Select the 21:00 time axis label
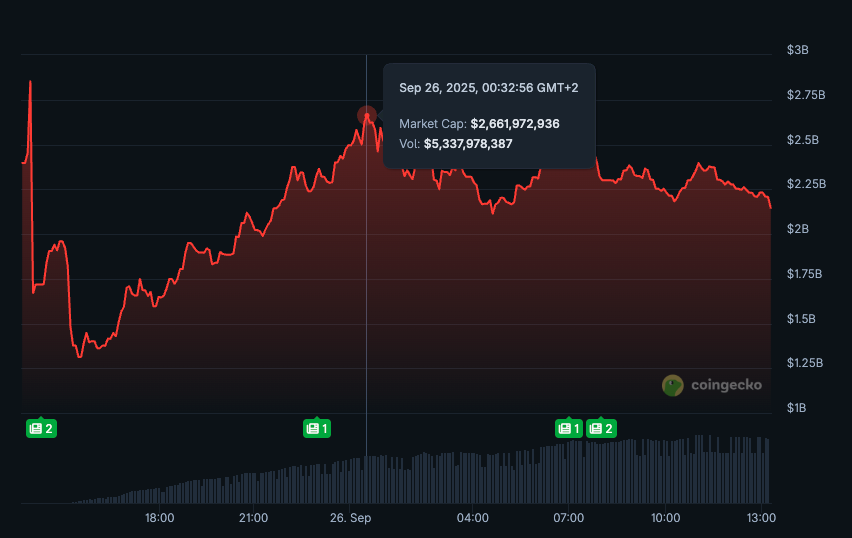Screen dimensions: 852x538 click(254, 518)
